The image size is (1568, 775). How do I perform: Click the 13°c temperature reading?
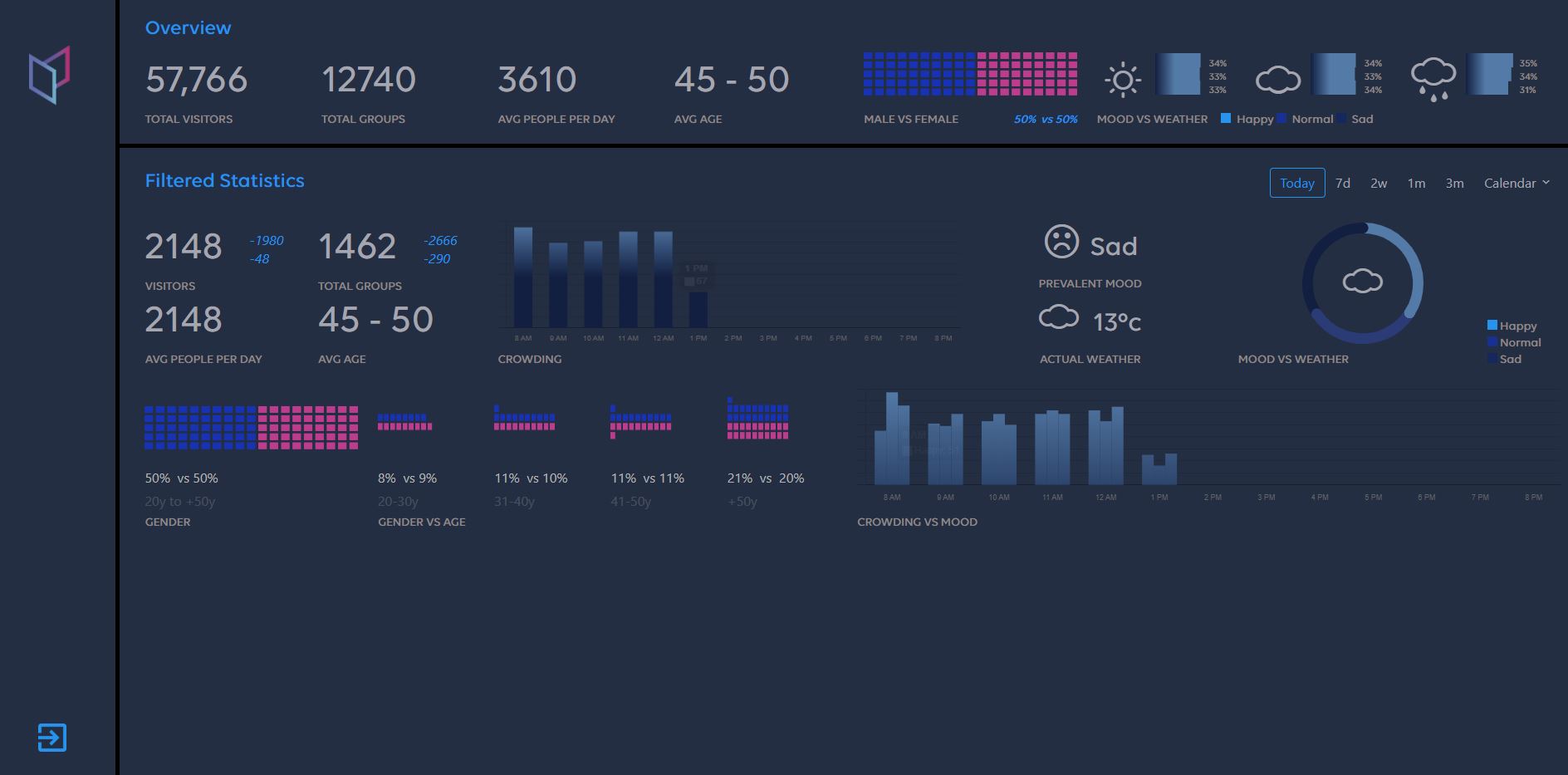pos(1117,322)
